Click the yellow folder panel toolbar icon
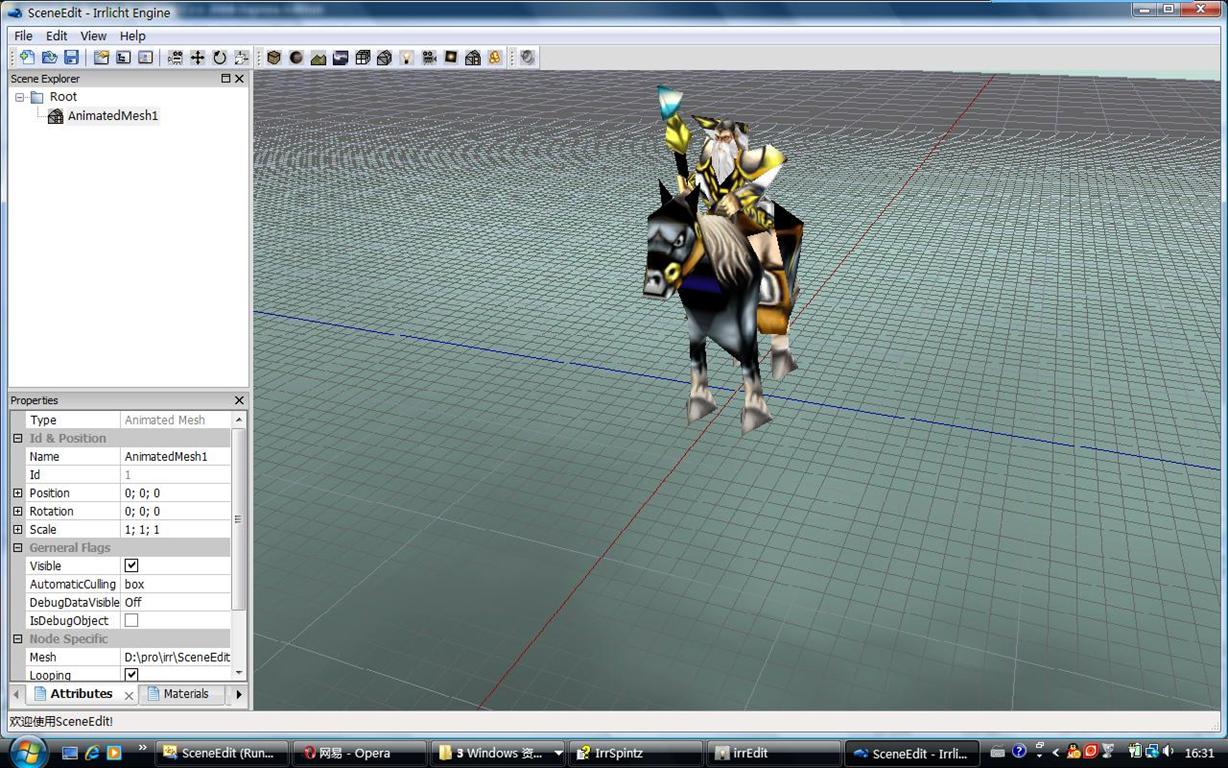Viewport: 1228px width, 768px height. coord(101,58)
